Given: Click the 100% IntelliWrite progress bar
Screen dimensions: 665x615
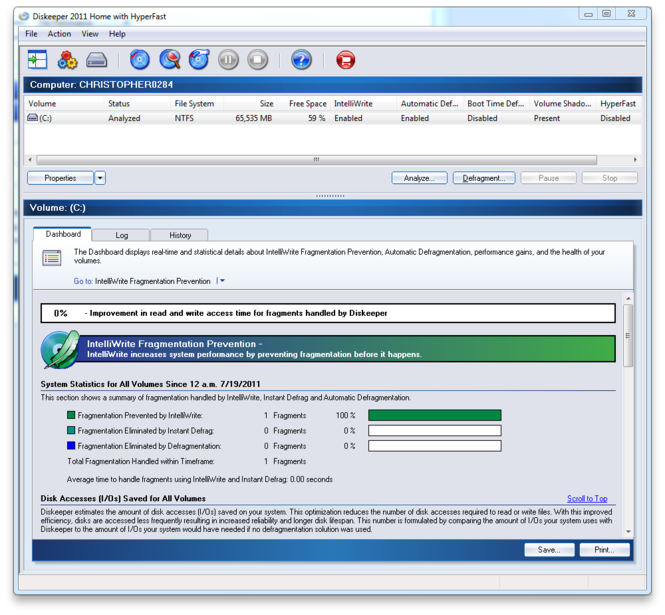Looking at the screenshot, I should tap(435, 415).
